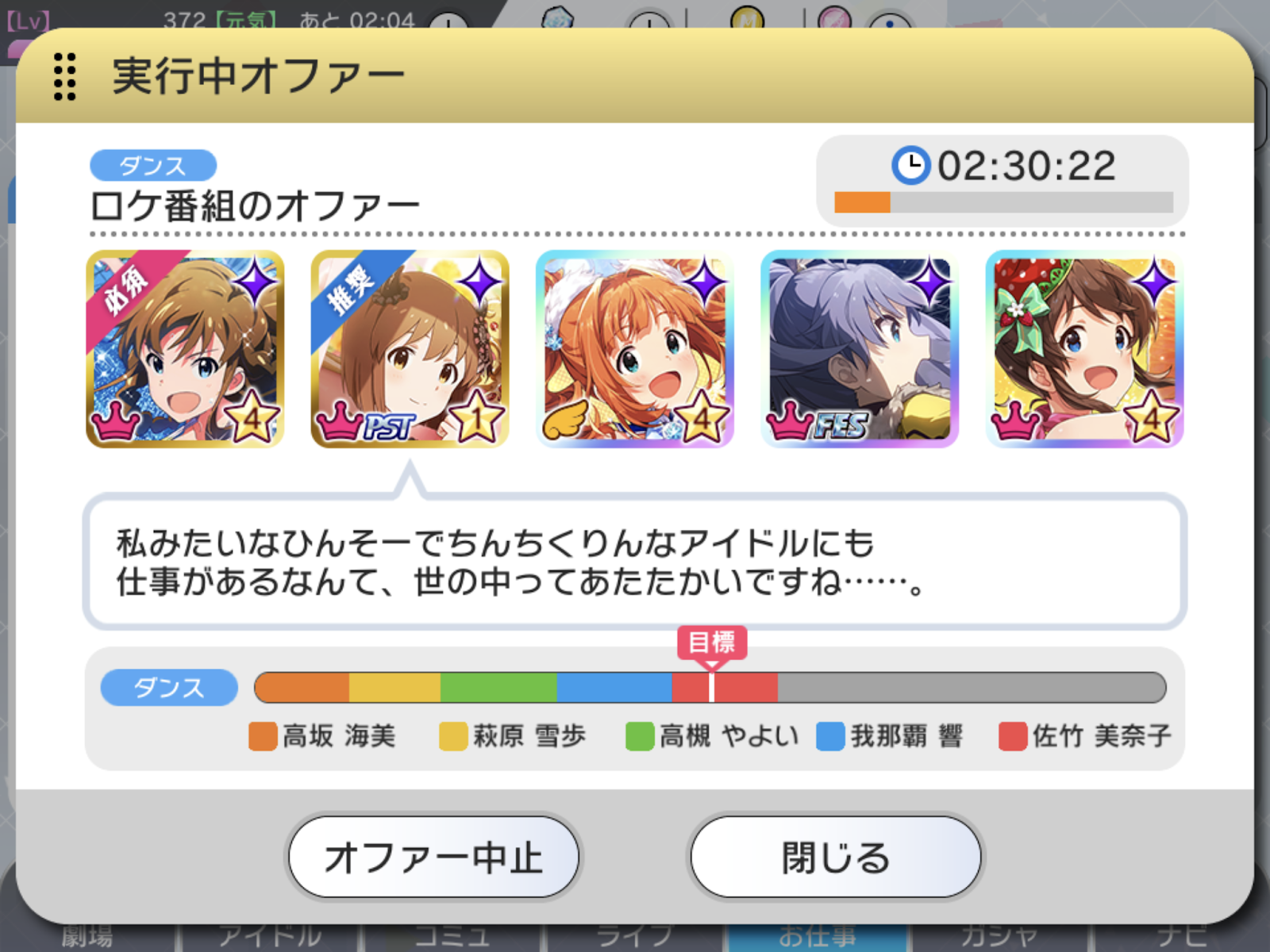Click the 目標 target marker on dance bar
This screenshot has height=952, width=1270.
[712, 642]
